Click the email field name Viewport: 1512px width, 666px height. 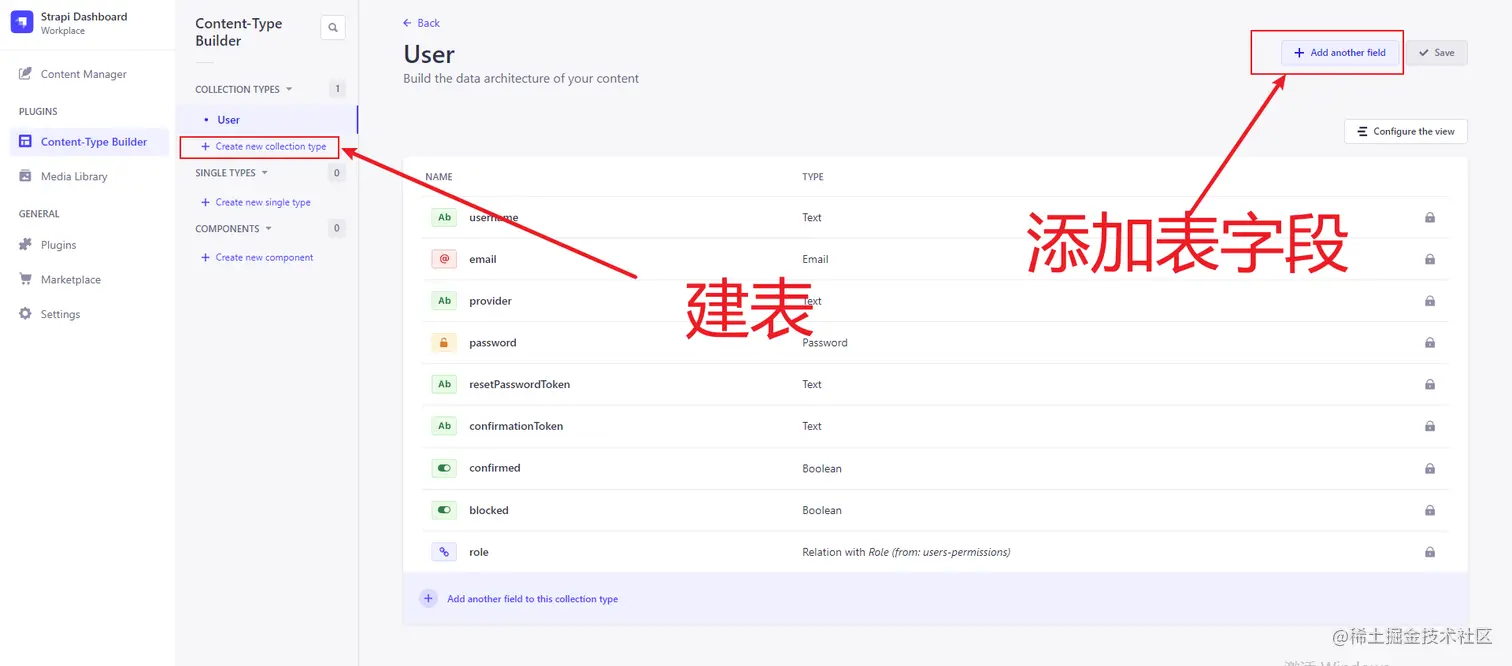tap(483, 259)
